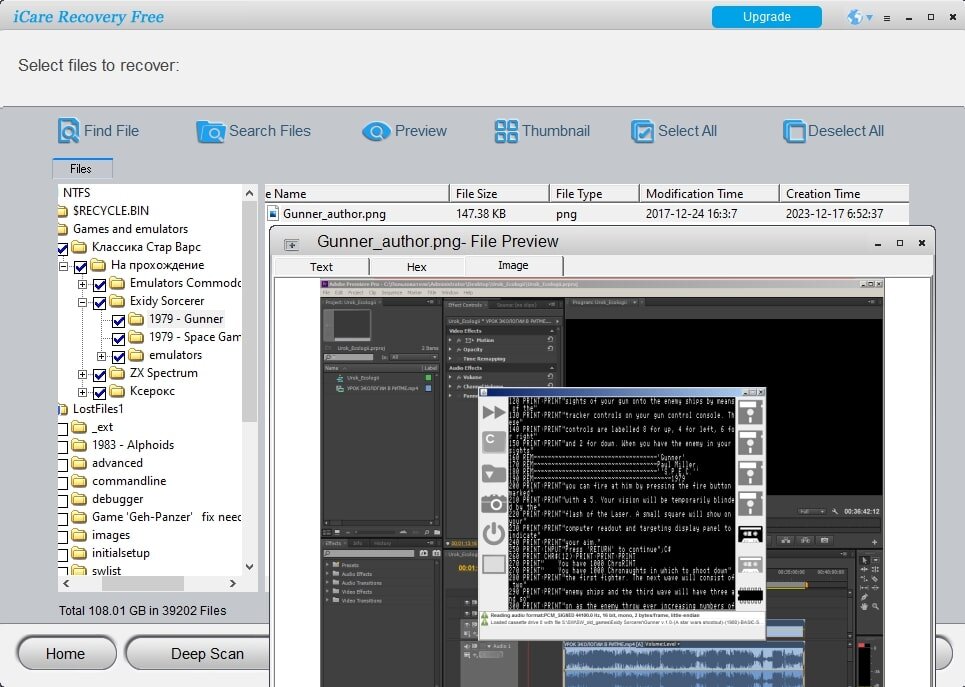The height and width of the screenshot is (687, 965).
Task: Switch to the Text preview tab
Action: click(321, 267)
